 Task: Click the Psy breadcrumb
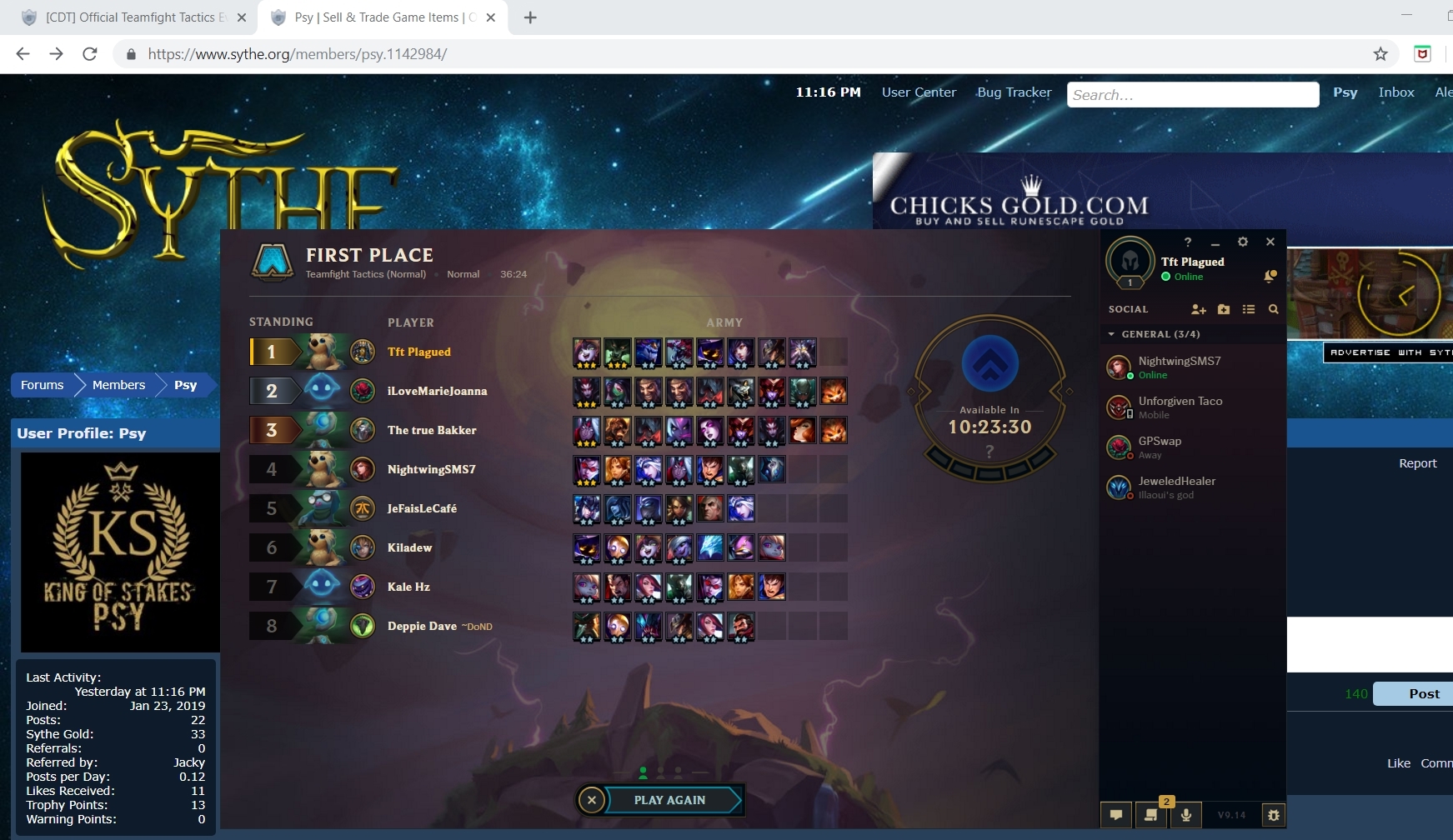pos(186,385)
